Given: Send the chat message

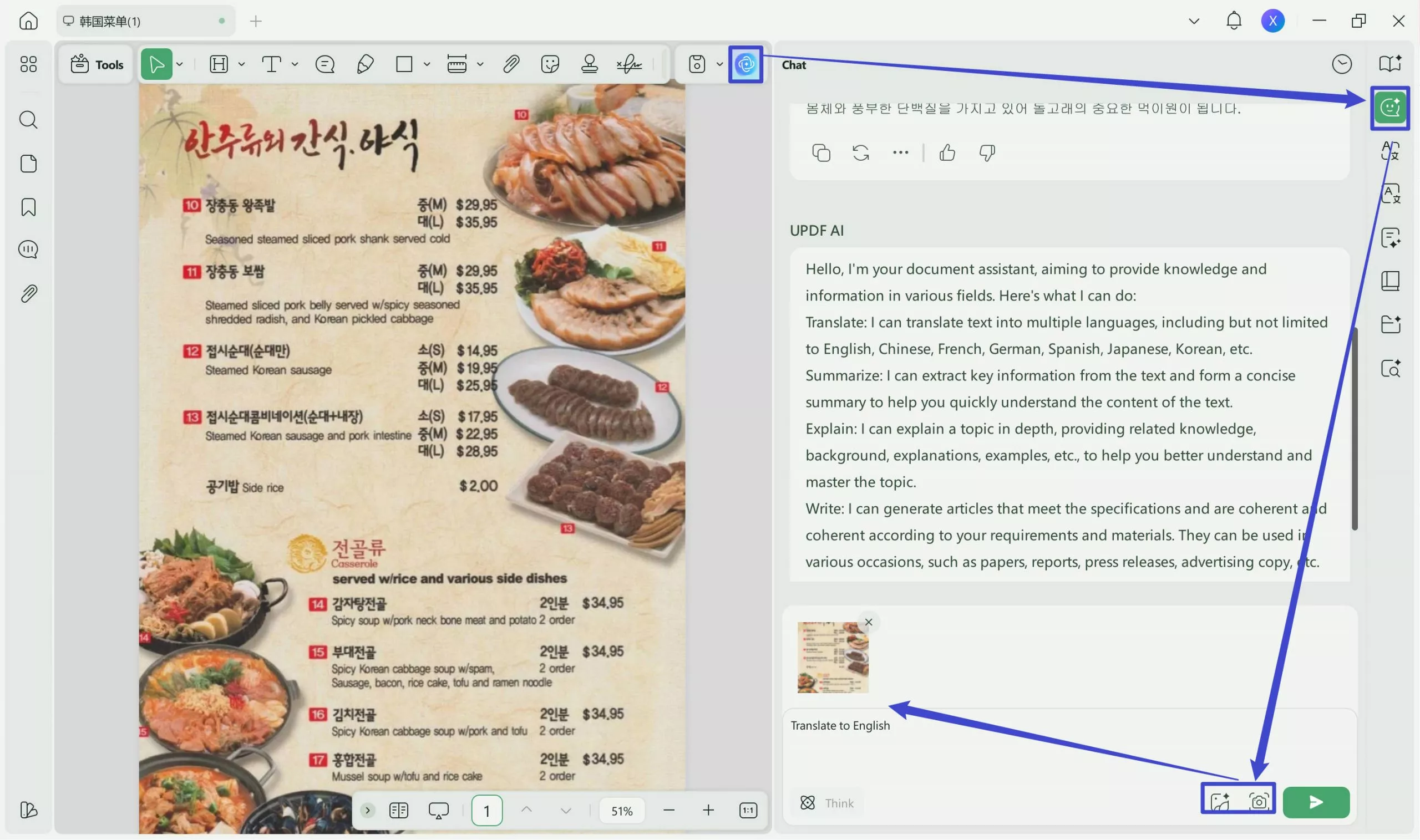Looking at the screenshot, I should point(1315,802).
